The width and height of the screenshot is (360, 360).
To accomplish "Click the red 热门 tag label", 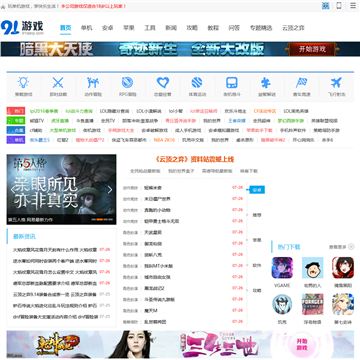I will tap(16, 111).
